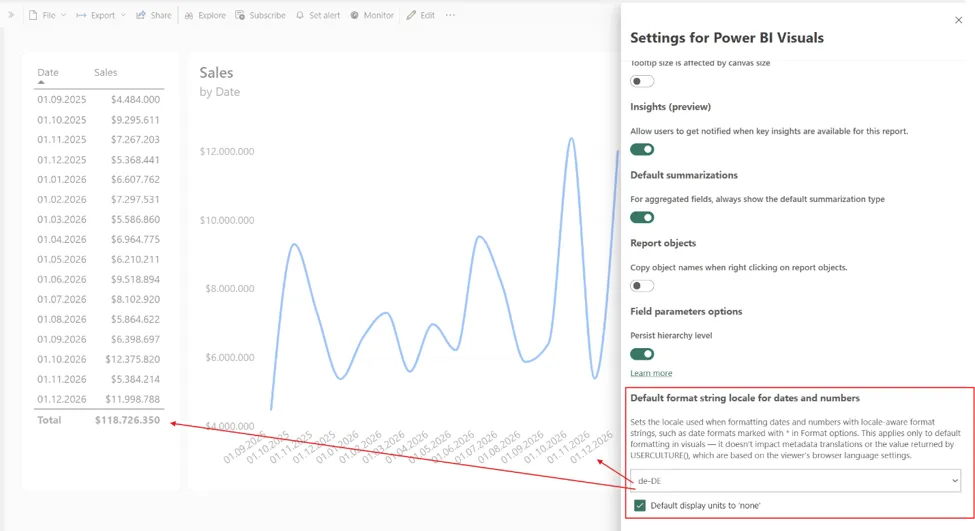Open Monitor from the toolbar
The height and width of the screenshot is (531, 975).
pos(371,15)
